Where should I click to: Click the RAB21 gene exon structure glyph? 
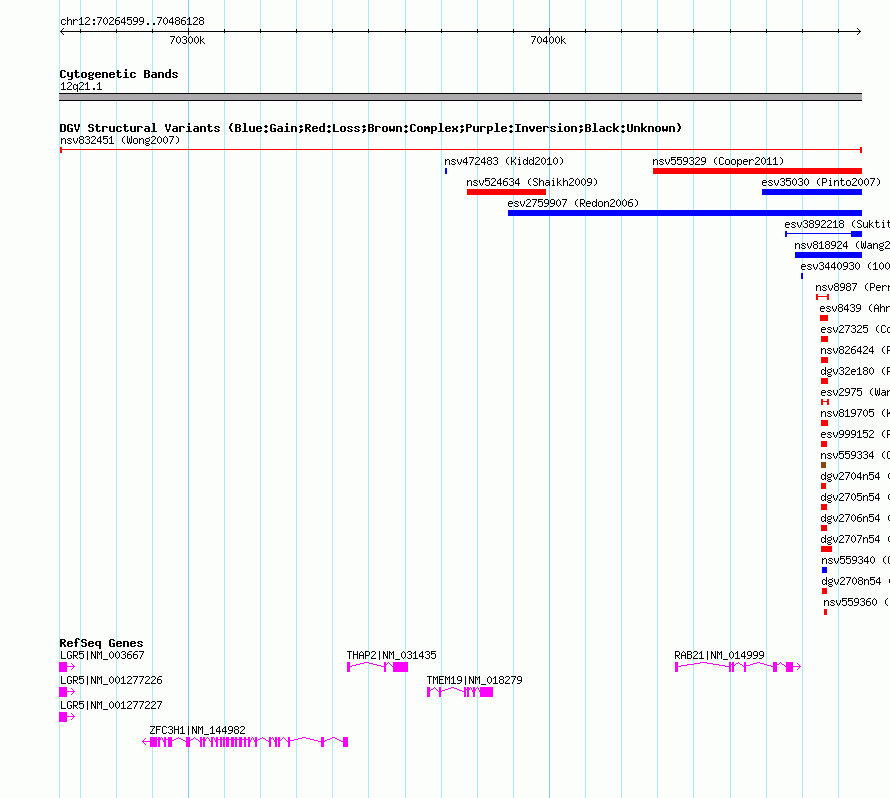(x=738, y=667)
